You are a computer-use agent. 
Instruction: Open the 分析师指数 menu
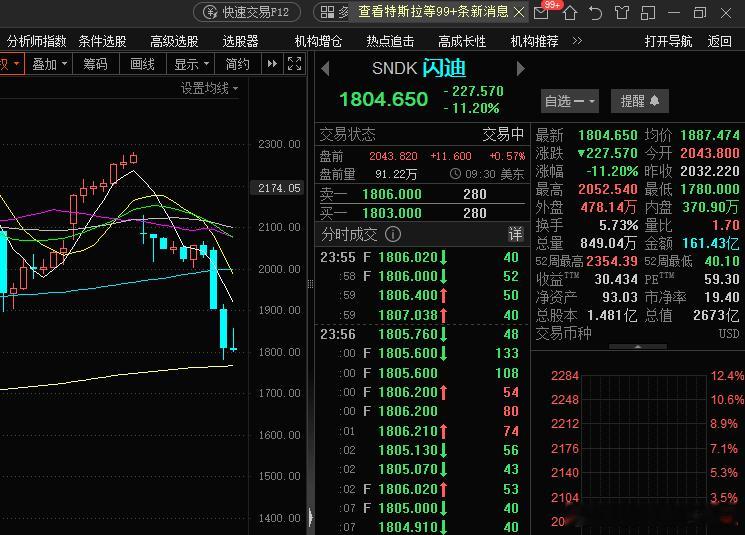[37, 41]
